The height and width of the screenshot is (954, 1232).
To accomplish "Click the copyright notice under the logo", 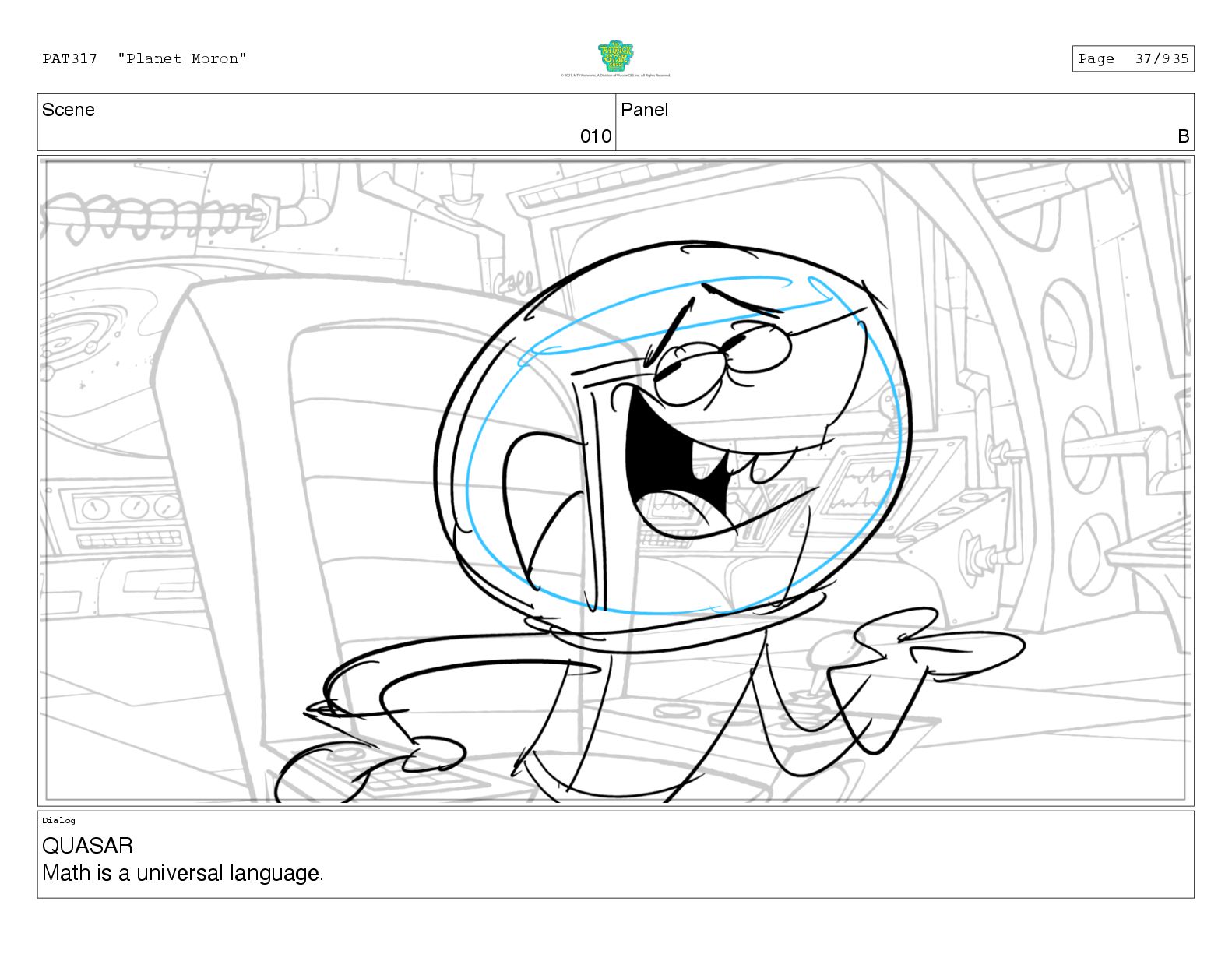I will click(615, 76).
